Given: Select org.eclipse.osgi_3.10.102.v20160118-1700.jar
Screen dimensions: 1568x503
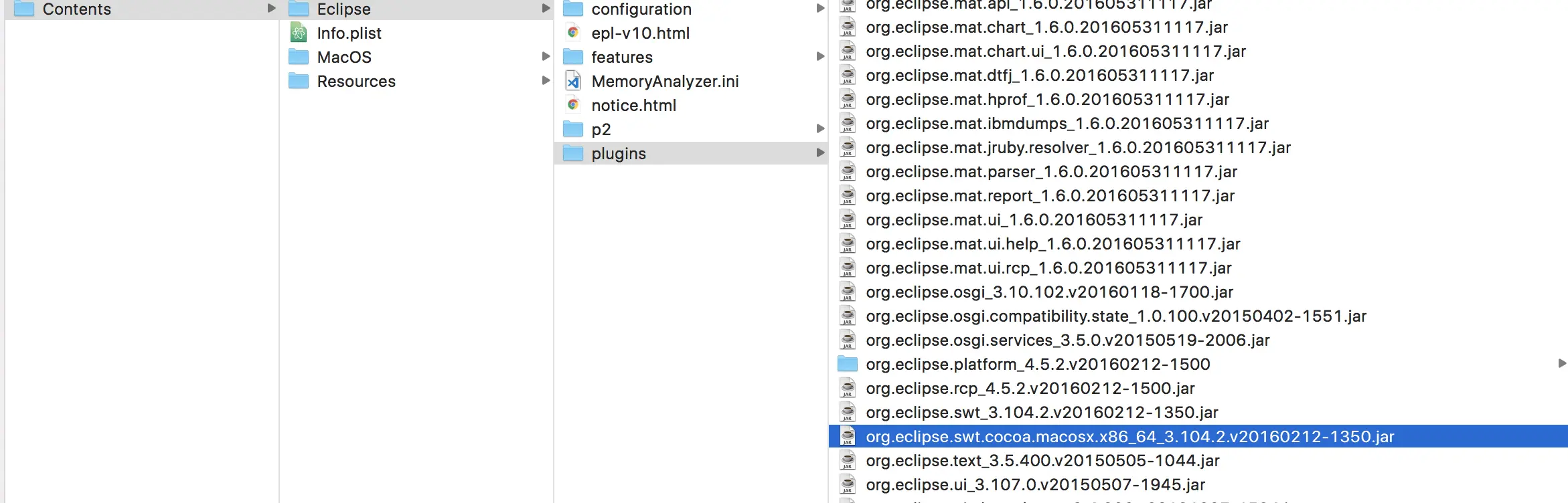Looking at the screenshot, I should point(1049,292).
